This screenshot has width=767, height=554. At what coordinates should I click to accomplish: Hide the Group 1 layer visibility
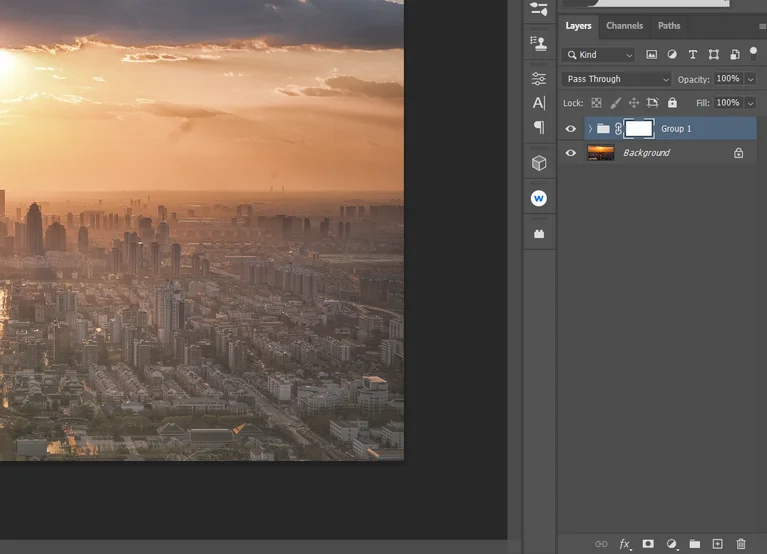pos(571,129)
